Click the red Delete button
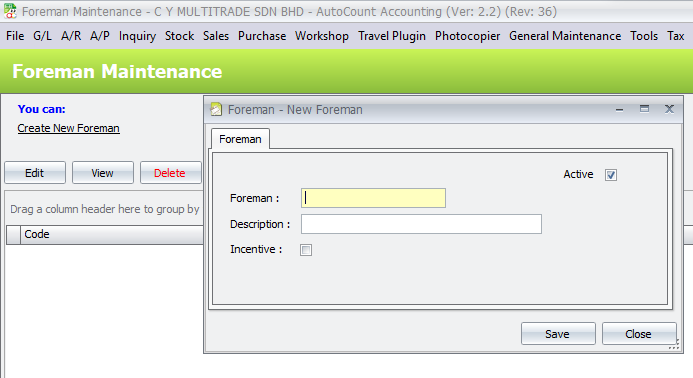 coord(170,173)
